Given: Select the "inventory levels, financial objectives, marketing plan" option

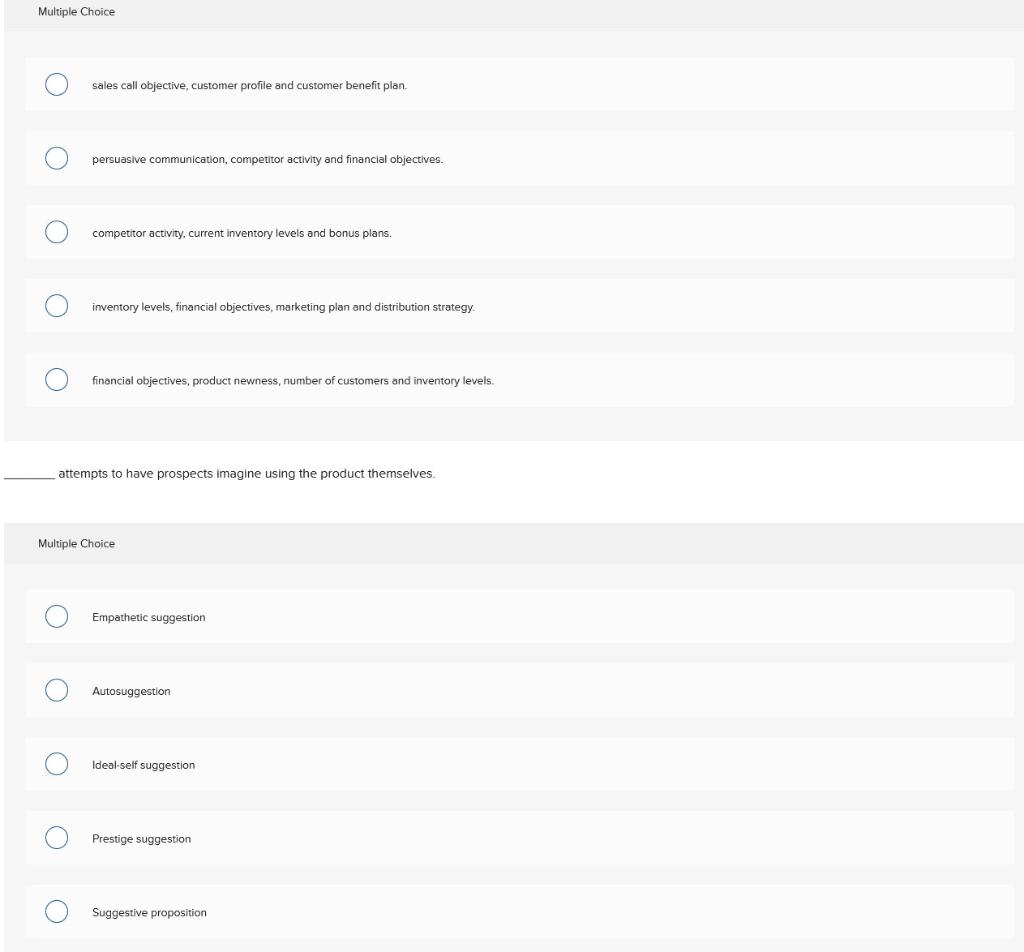Looking at the screenshot, I should click(57, 306).
